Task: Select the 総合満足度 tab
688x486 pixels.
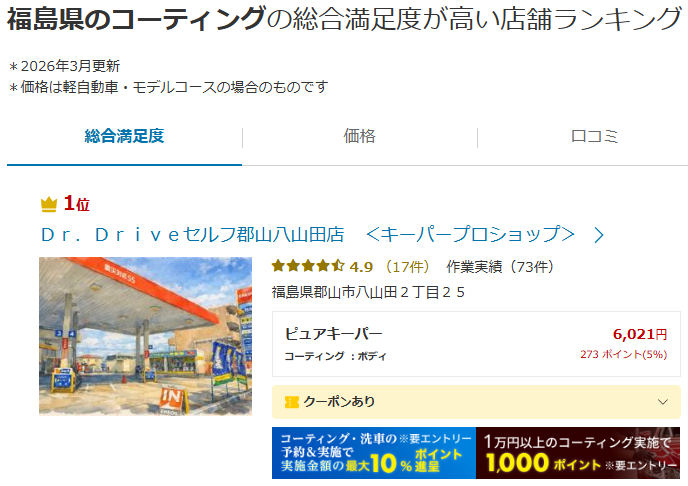Action: click(x=124, y=137)
